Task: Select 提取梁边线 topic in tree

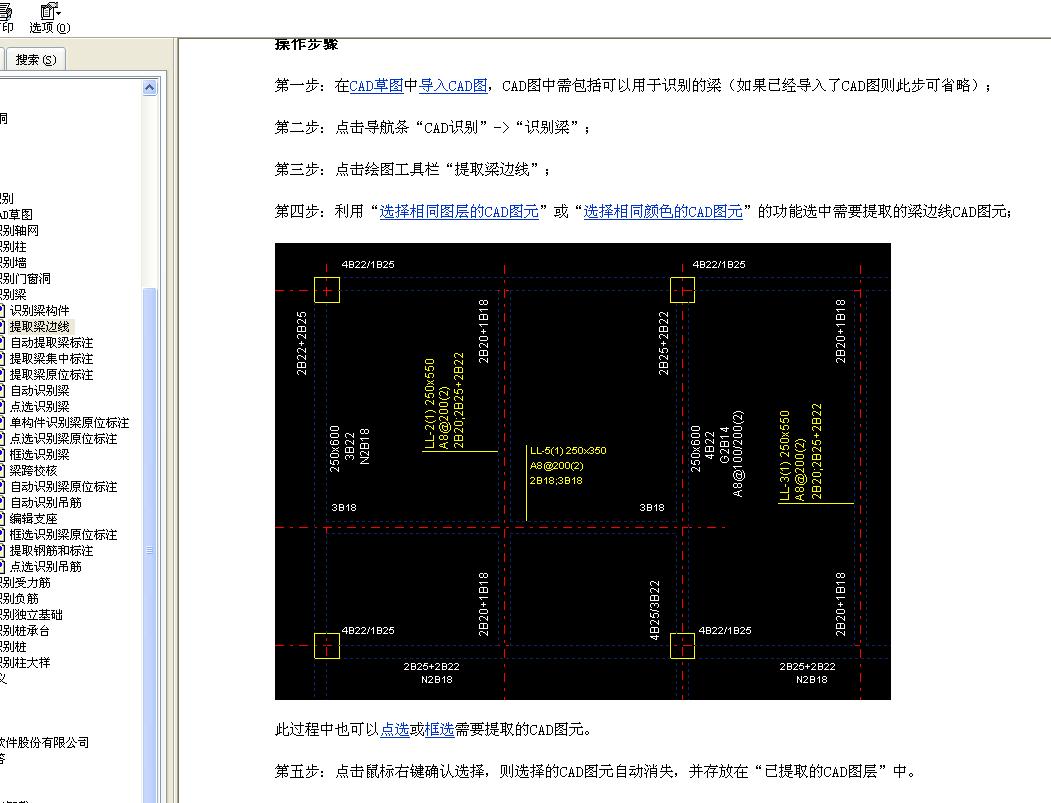Action: (40, 326)
